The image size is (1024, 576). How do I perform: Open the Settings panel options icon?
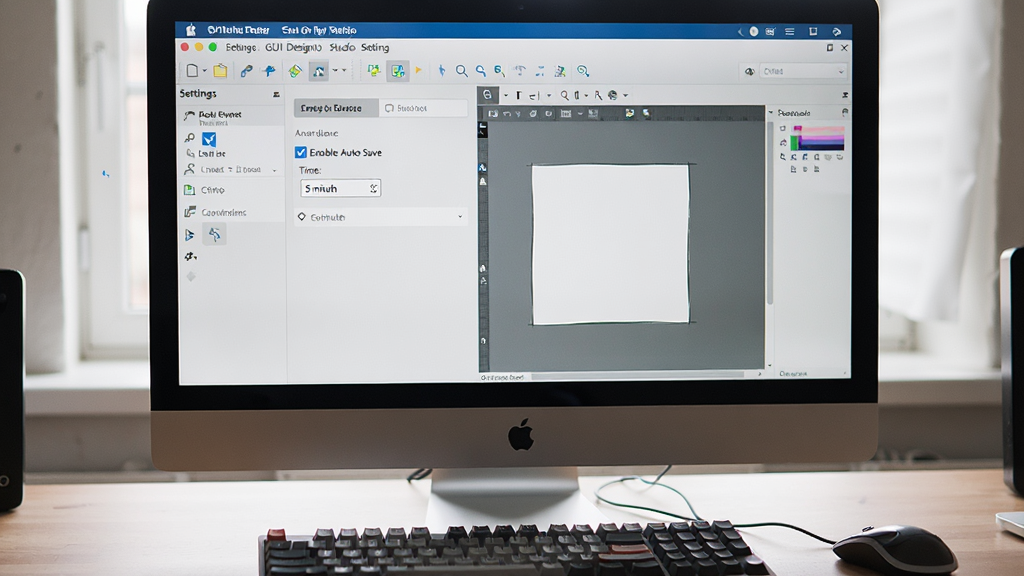tap(276, 95)
